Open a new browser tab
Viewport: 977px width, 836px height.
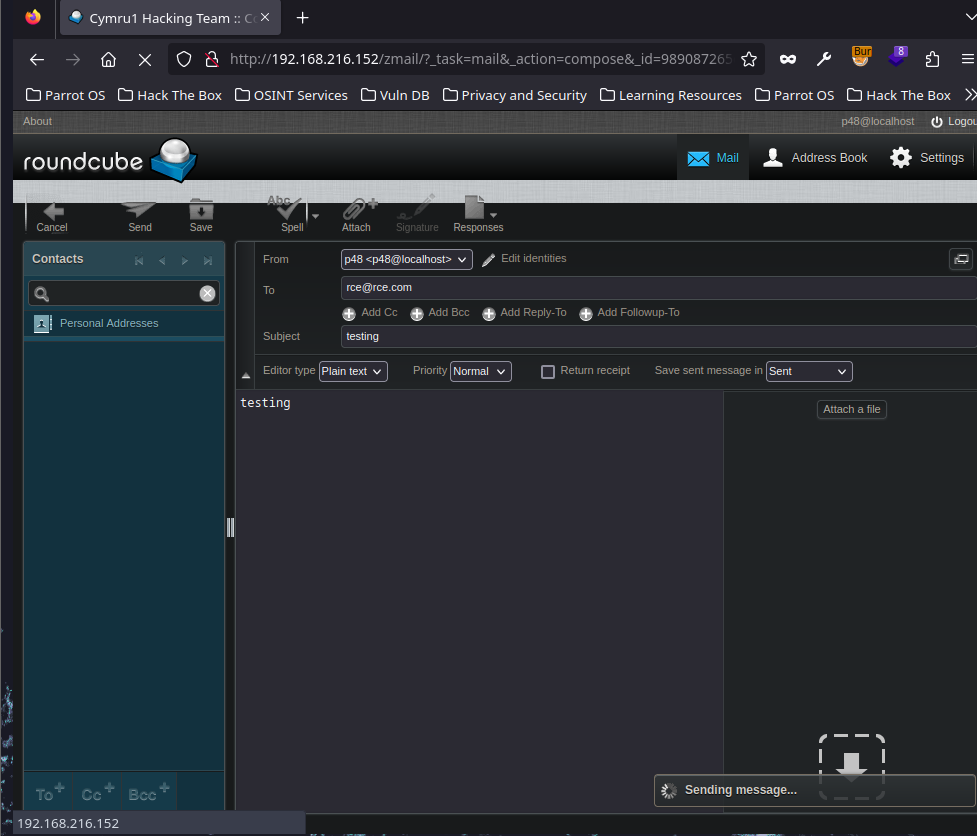[x=302, y=18]
